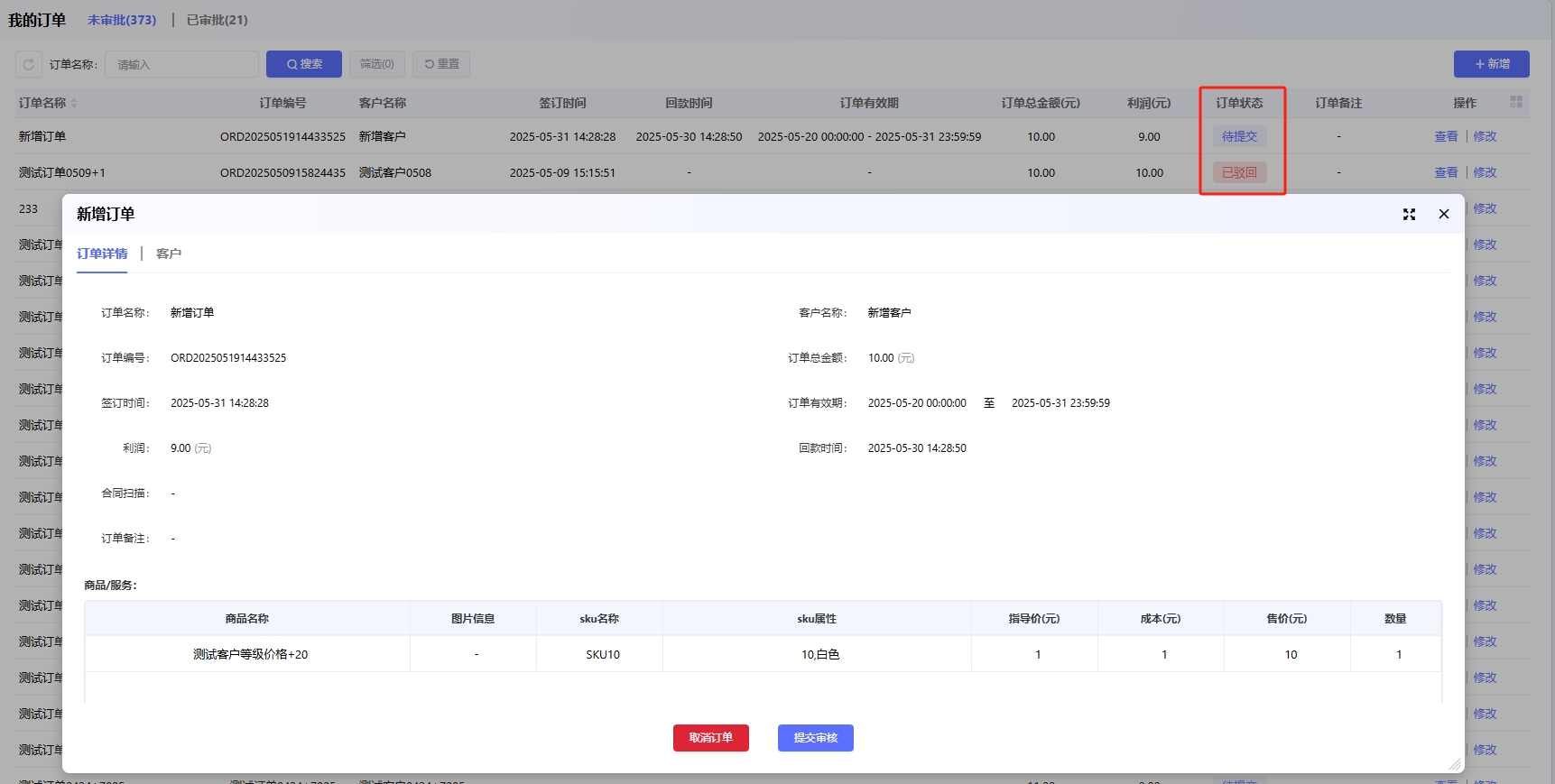1555x784 pixels.
Task: Type in the 订单名称 search field
Action: tap(181, 64)
